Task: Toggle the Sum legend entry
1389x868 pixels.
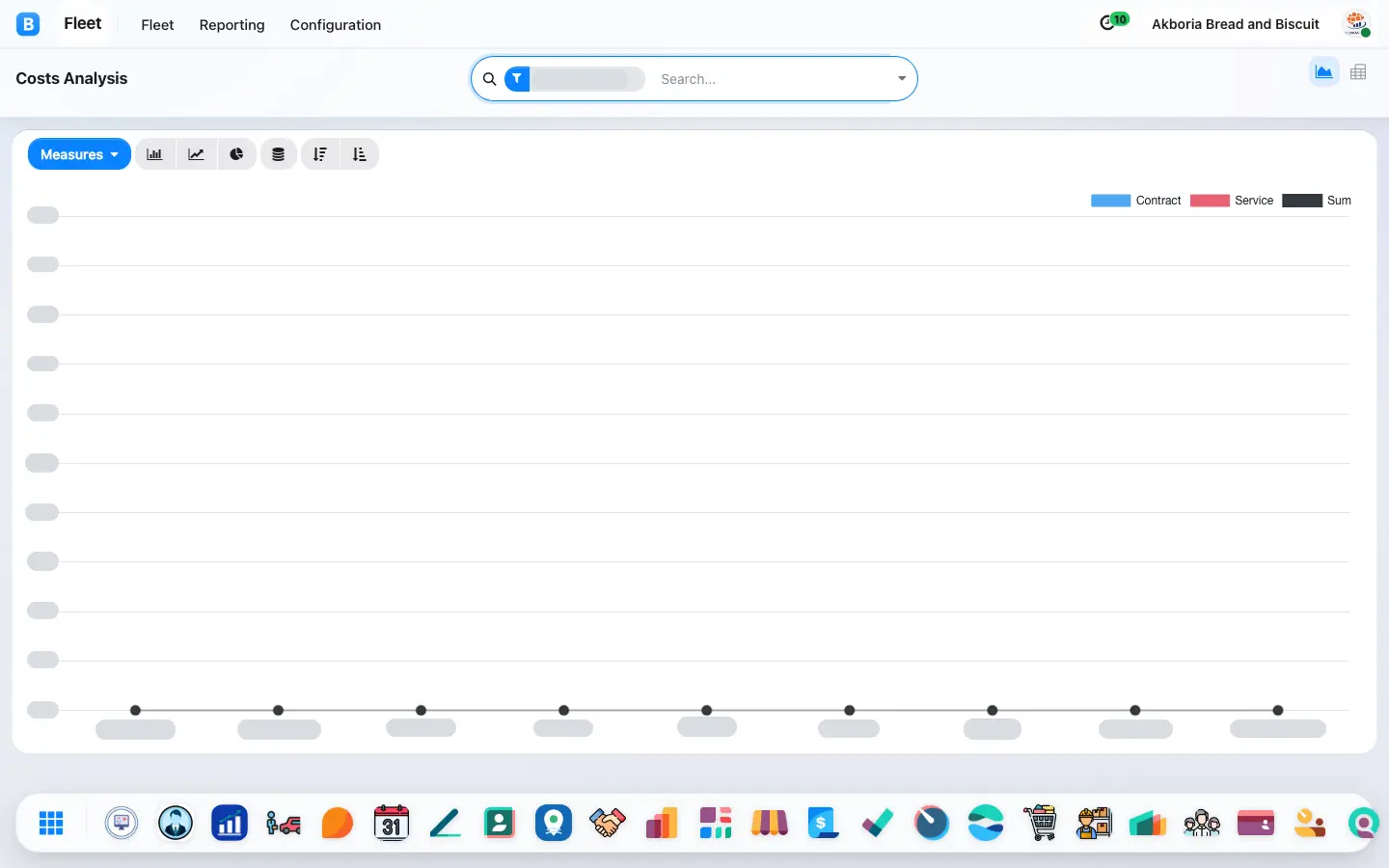Action: tap(1317, 201)
